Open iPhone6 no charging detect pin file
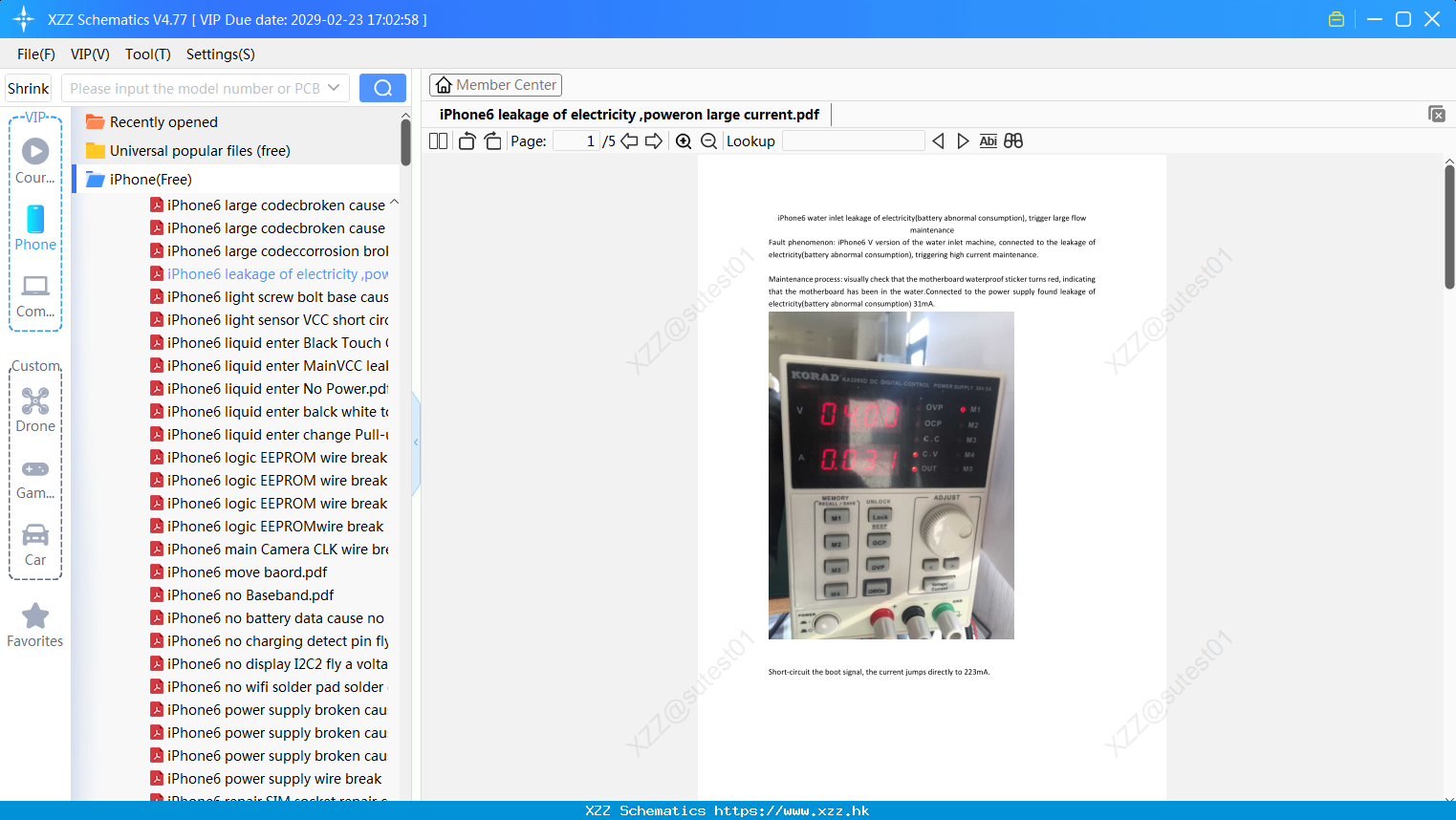The image size is (1456, 820). click(270, 641)
